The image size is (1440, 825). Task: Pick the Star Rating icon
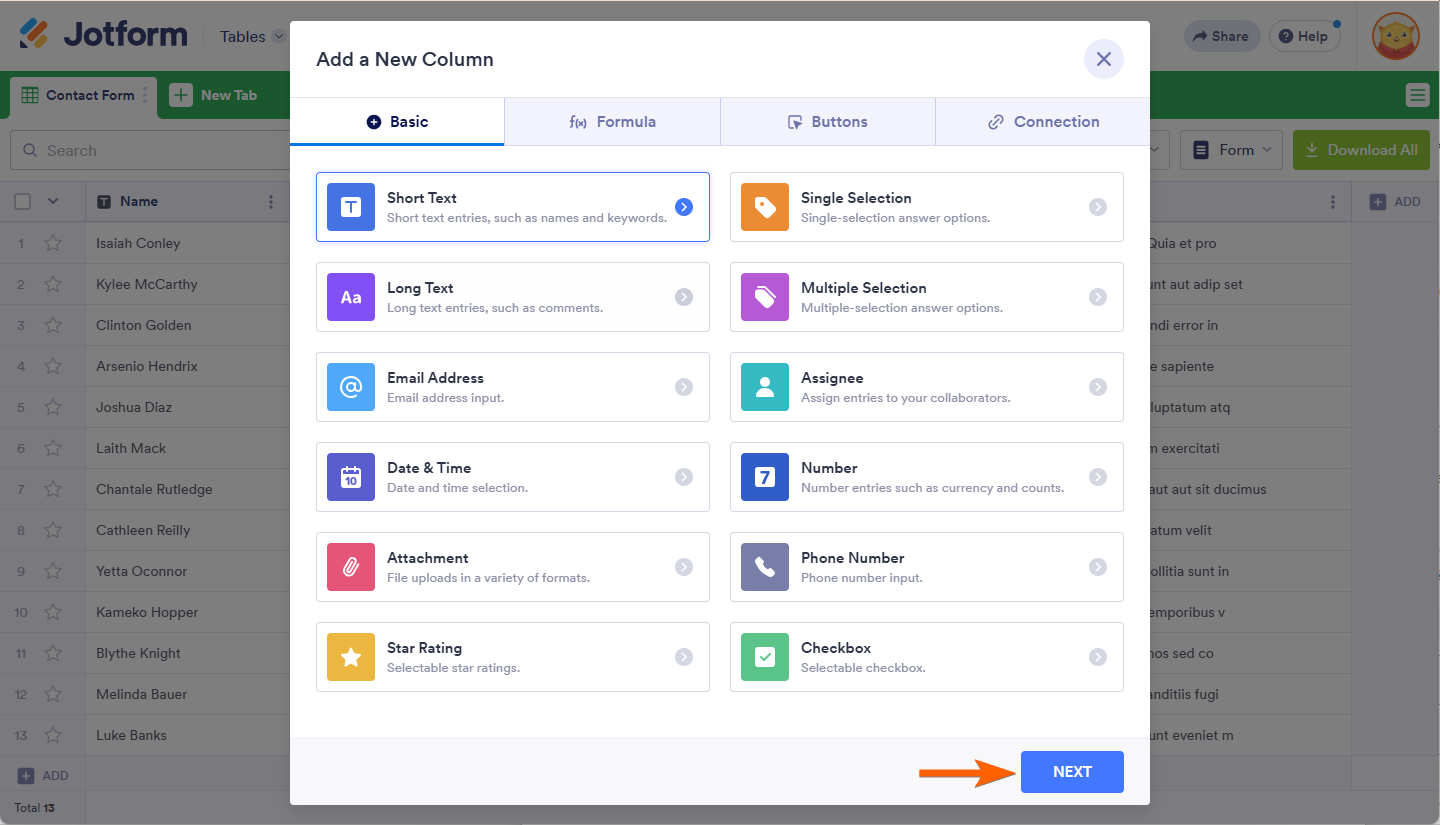[351, 657]
